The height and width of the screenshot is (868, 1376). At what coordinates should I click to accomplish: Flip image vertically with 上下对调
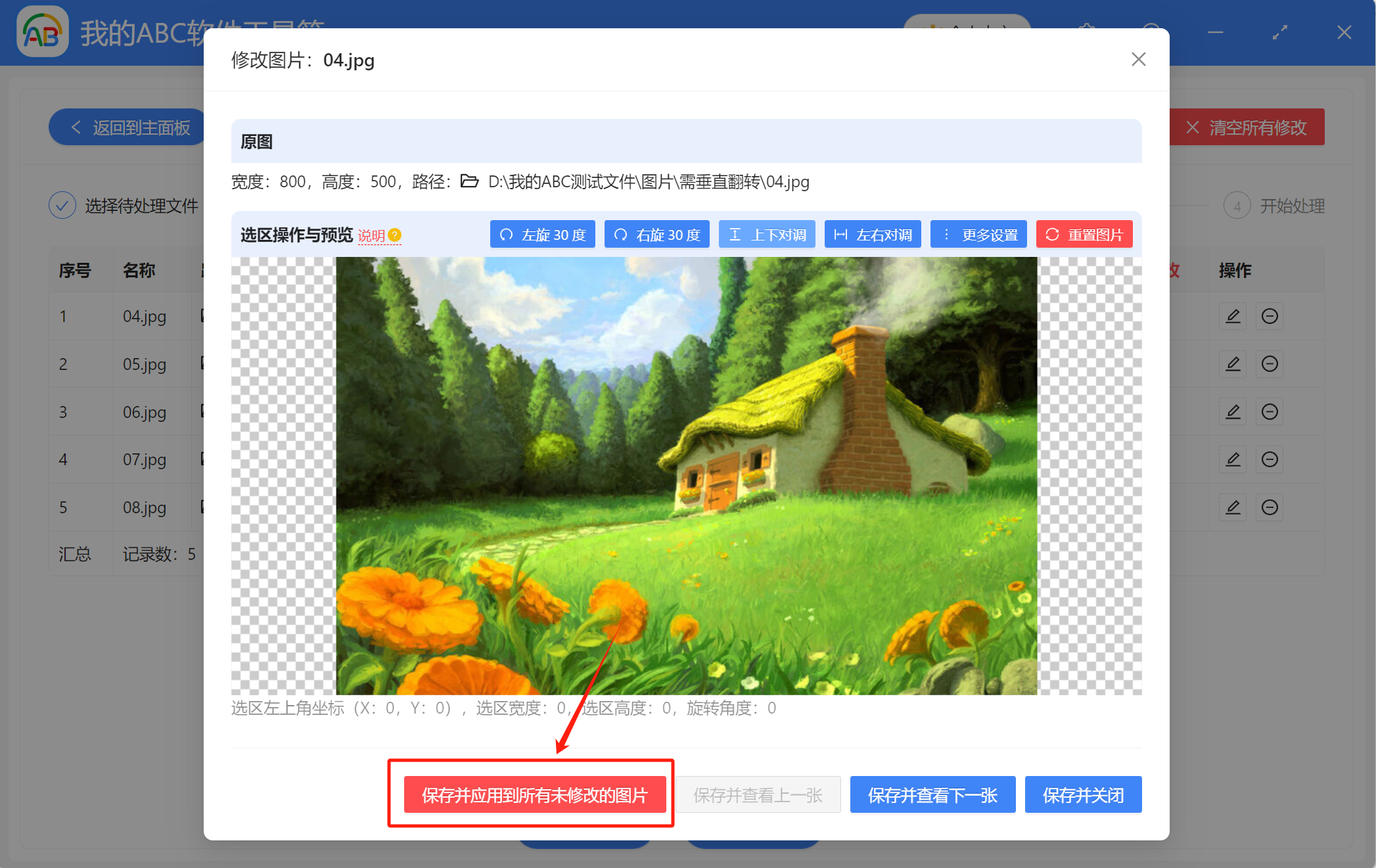point(767,235)
